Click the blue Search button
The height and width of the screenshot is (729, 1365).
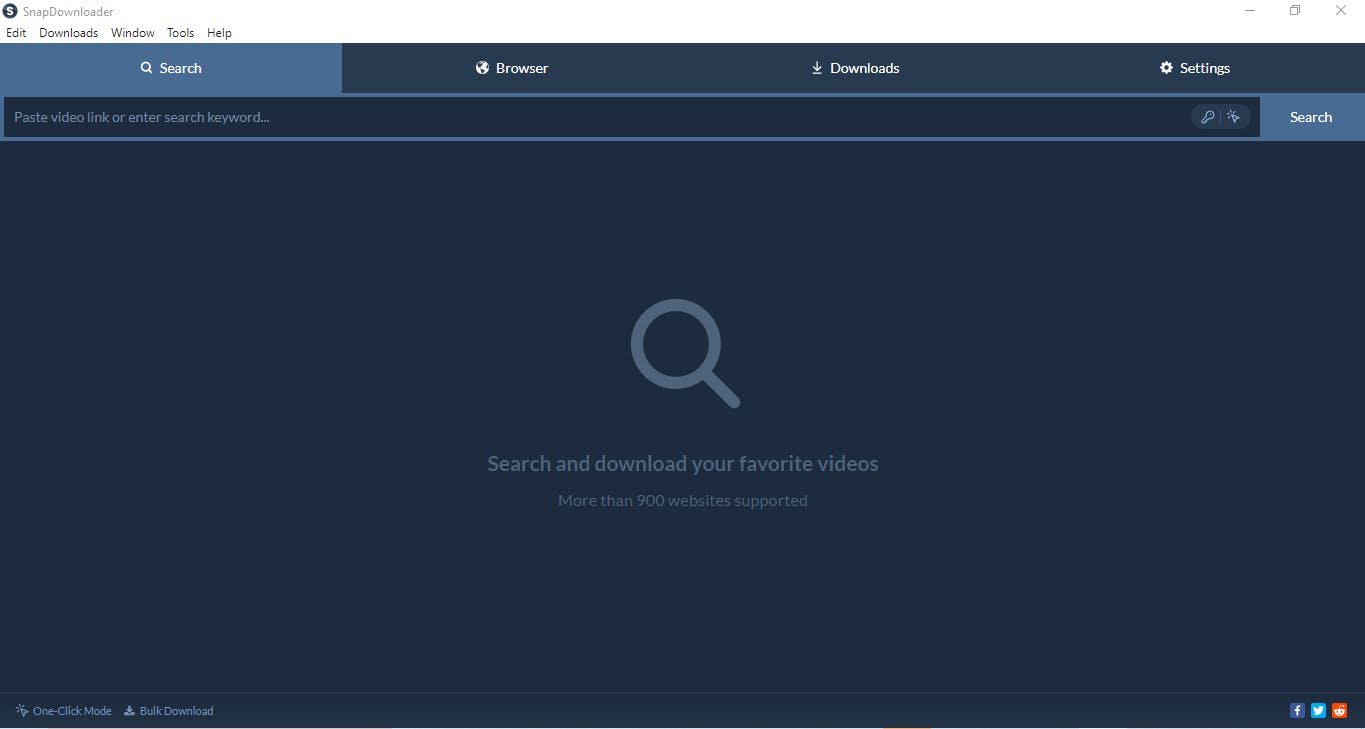[x=1311, y=117]
